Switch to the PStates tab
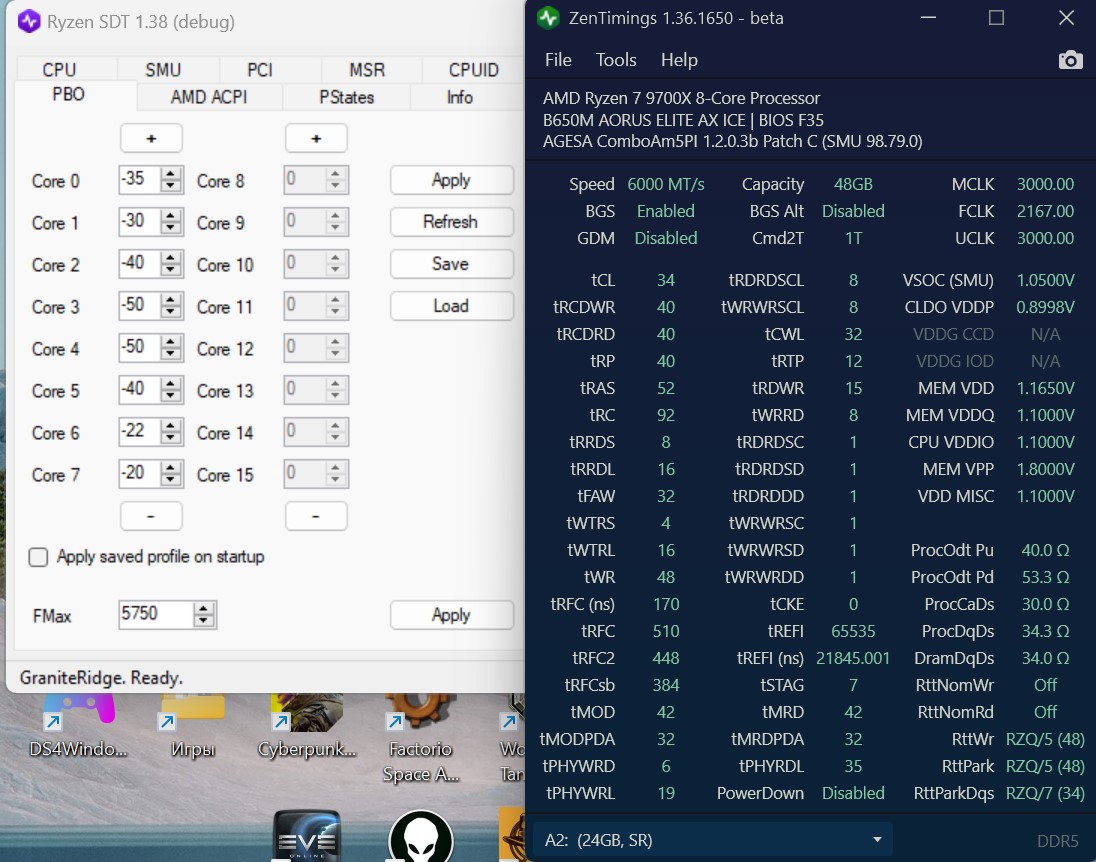This screenshot has width=1096, height=862. pos(346,97)
